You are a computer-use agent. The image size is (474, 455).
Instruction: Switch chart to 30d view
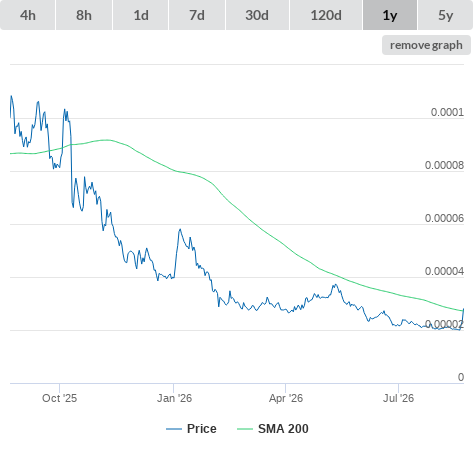257,15
